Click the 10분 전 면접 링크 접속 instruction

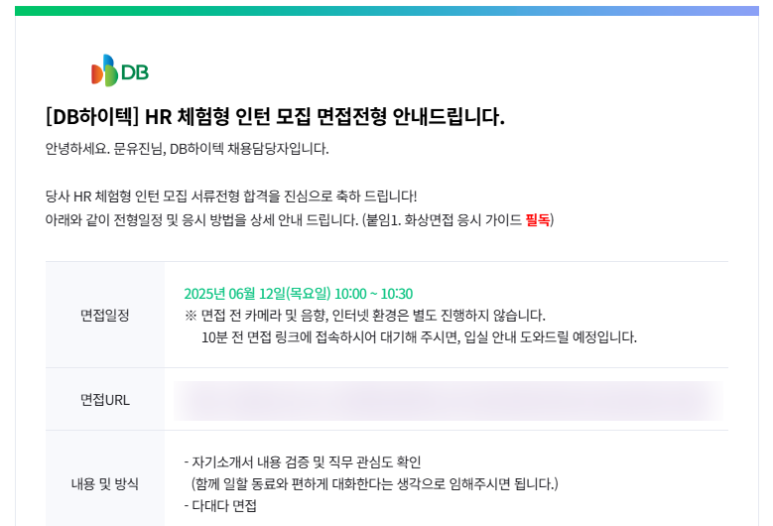[x=419, y=337]
